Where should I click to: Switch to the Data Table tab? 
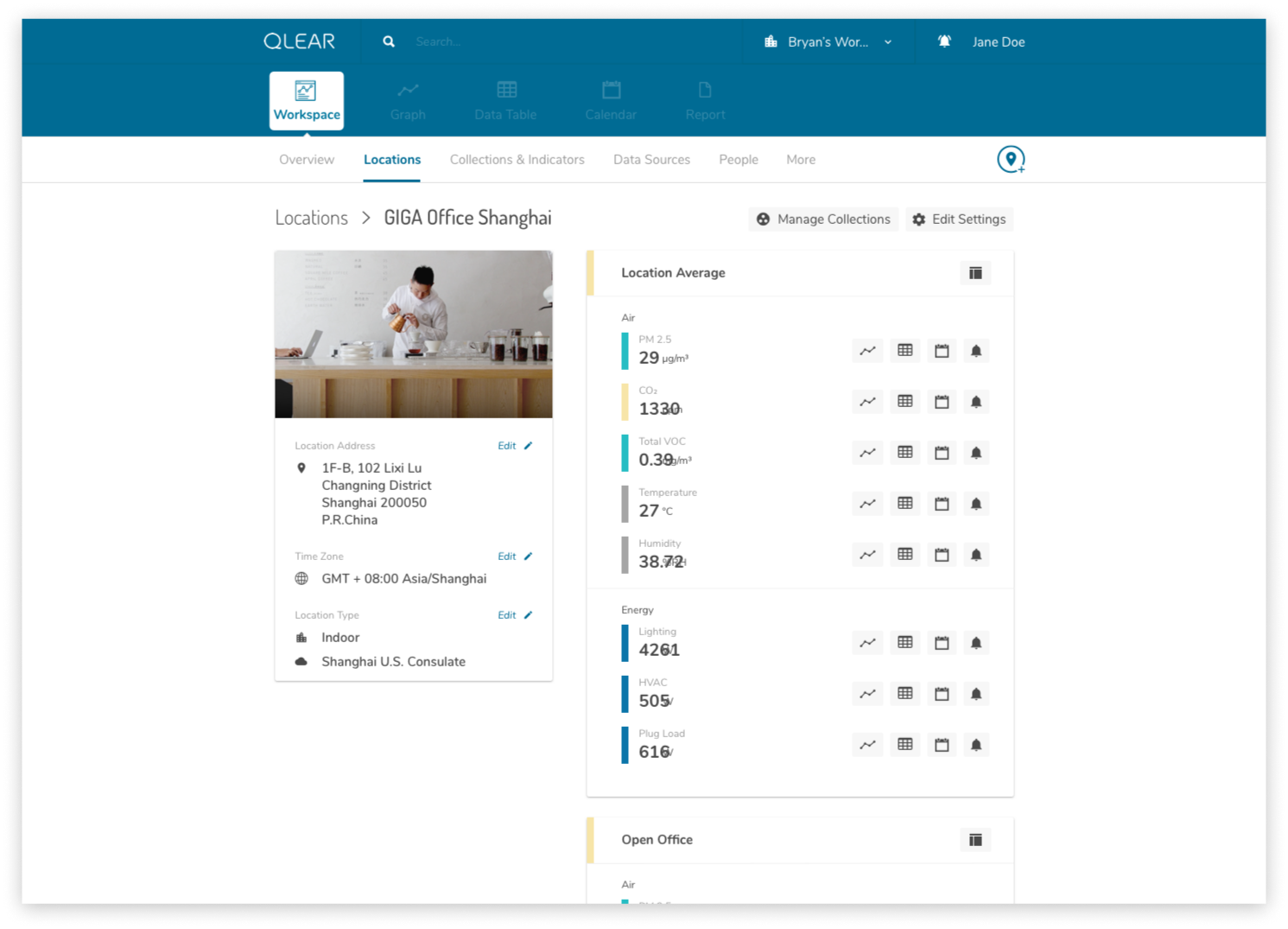[505, 101]
